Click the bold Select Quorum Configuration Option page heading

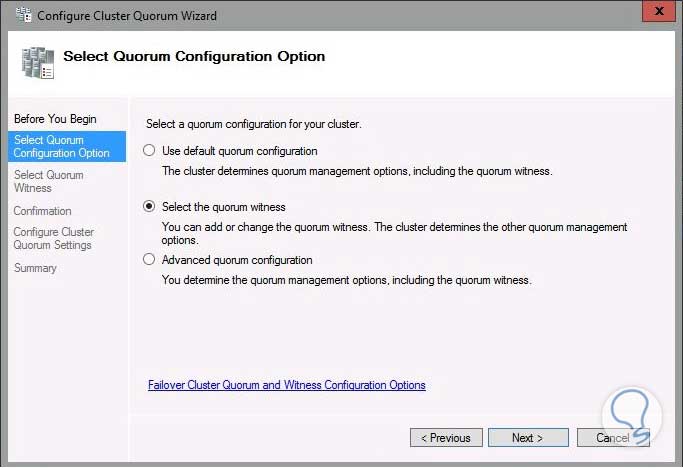[x=194, y=57]
